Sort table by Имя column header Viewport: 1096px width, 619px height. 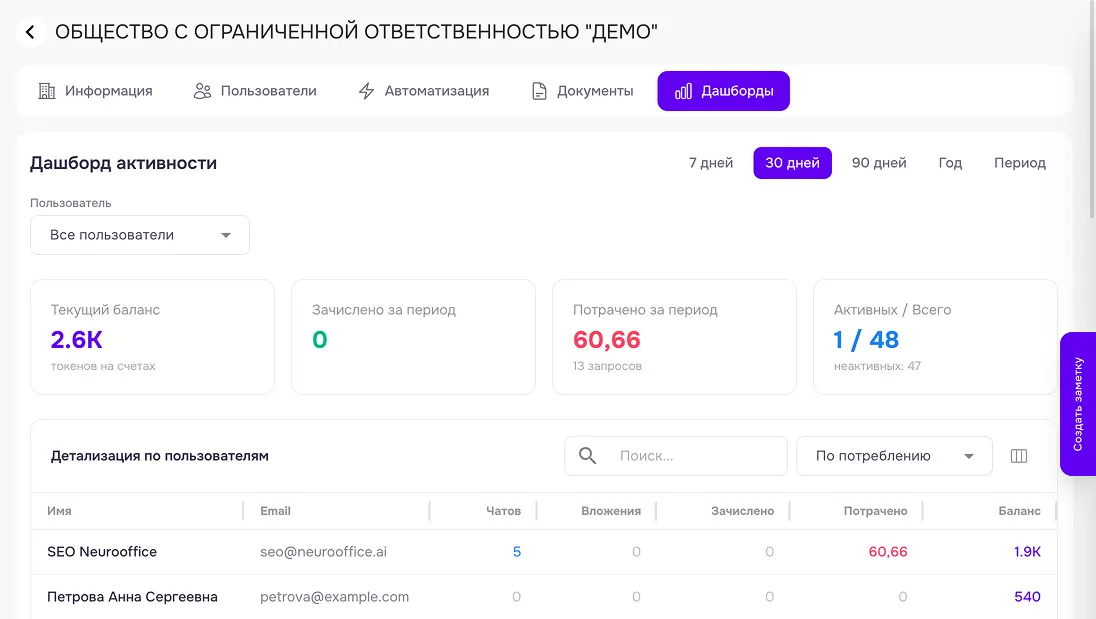(59, 511)
